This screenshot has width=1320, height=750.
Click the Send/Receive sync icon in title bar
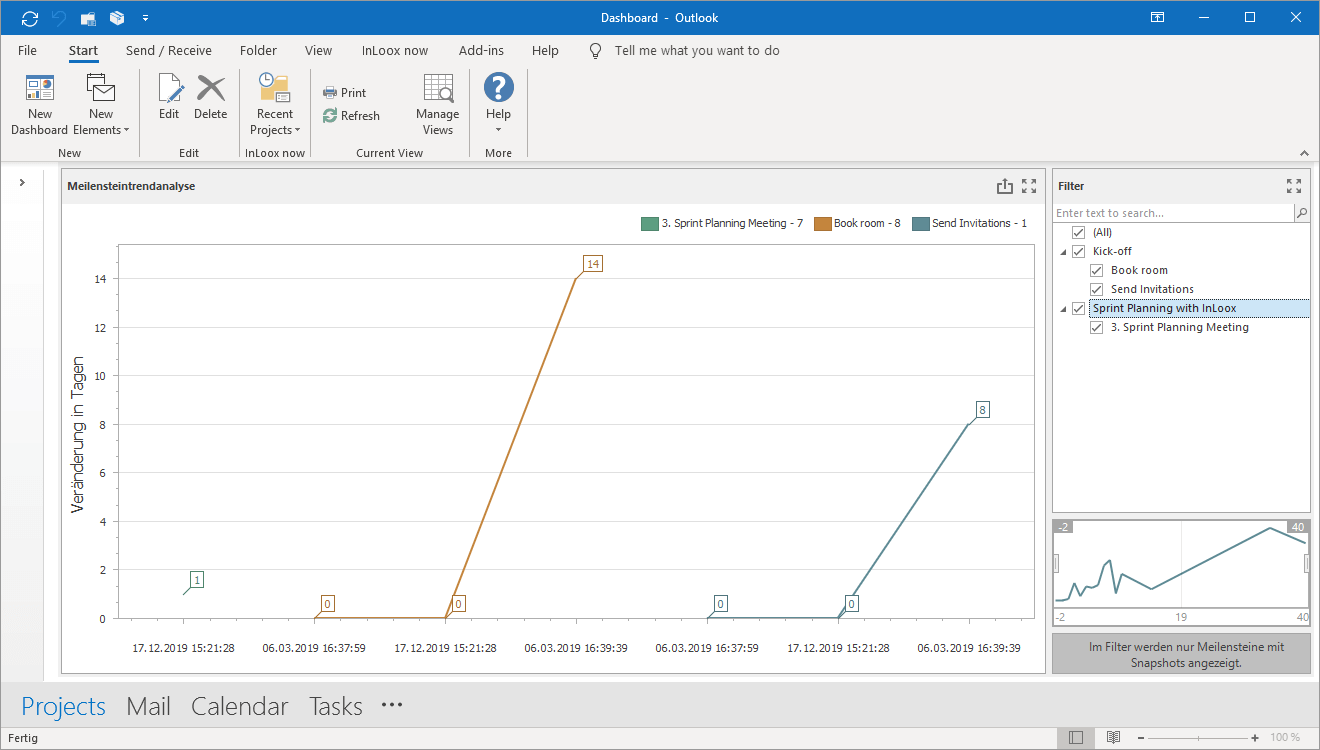point(29,18)
